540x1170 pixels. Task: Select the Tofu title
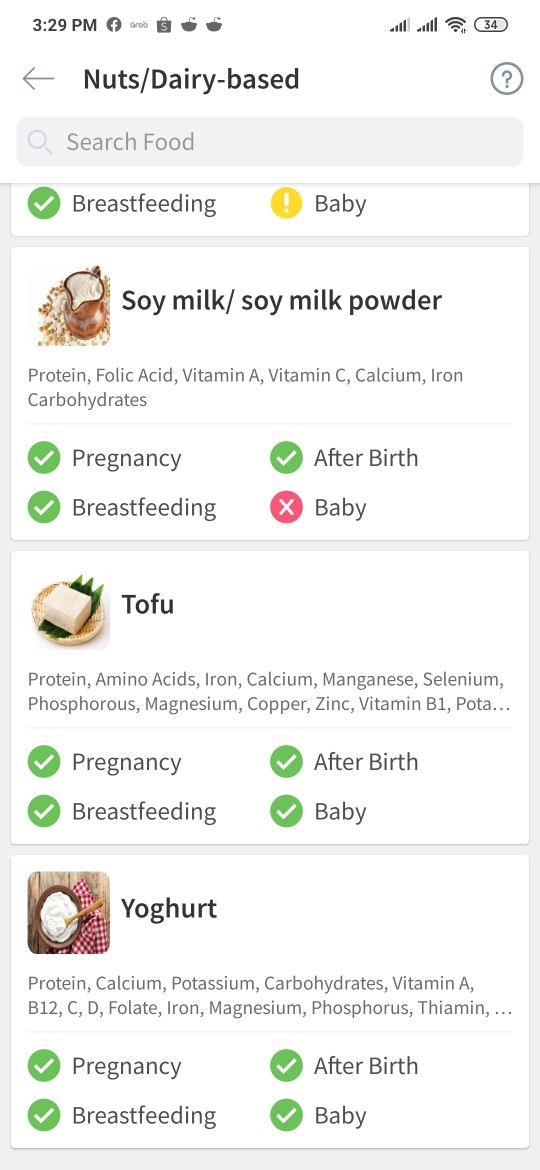148,604
